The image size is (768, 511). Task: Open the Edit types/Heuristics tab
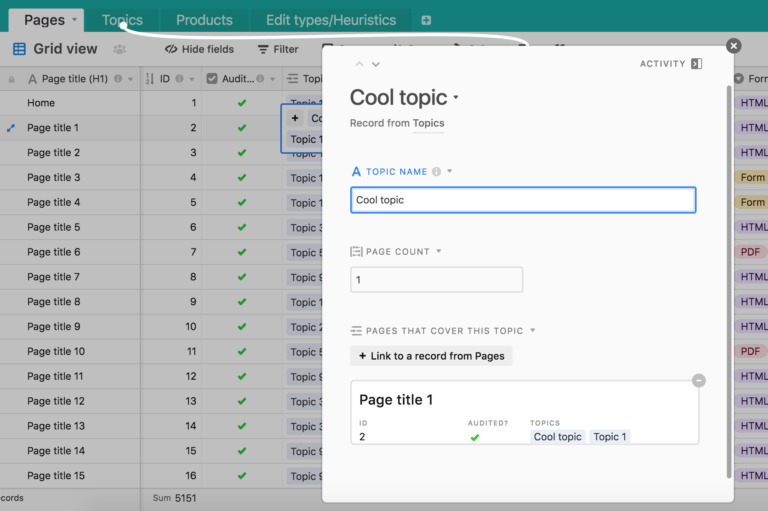coord(330,20)
